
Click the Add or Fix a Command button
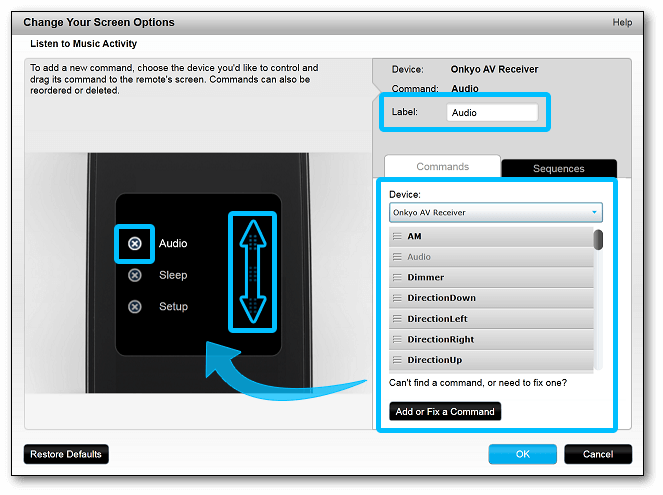pyautogui.click(x=445, y=411)
